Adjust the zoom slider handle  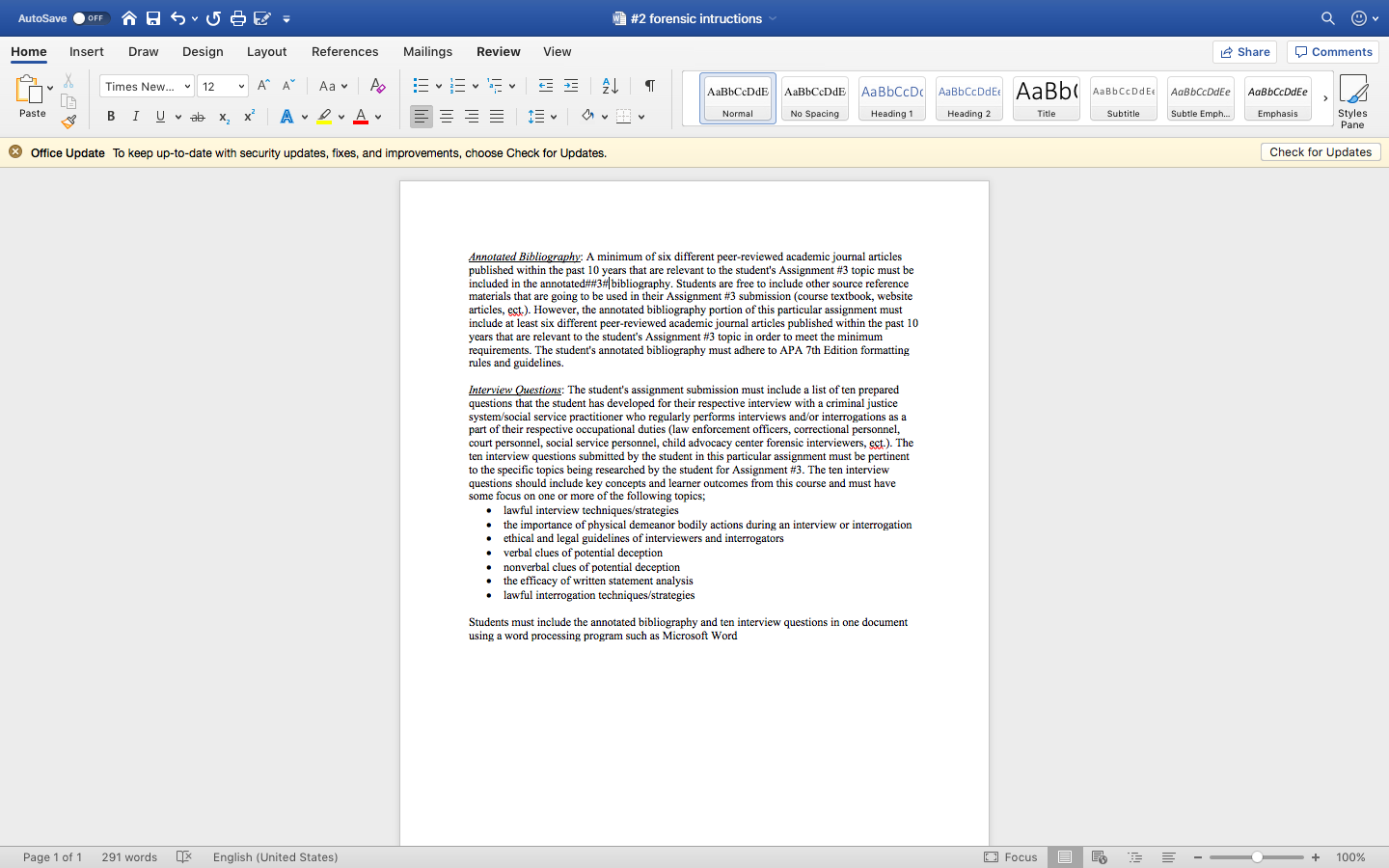pyautogui.click(x=1257, y=857)
